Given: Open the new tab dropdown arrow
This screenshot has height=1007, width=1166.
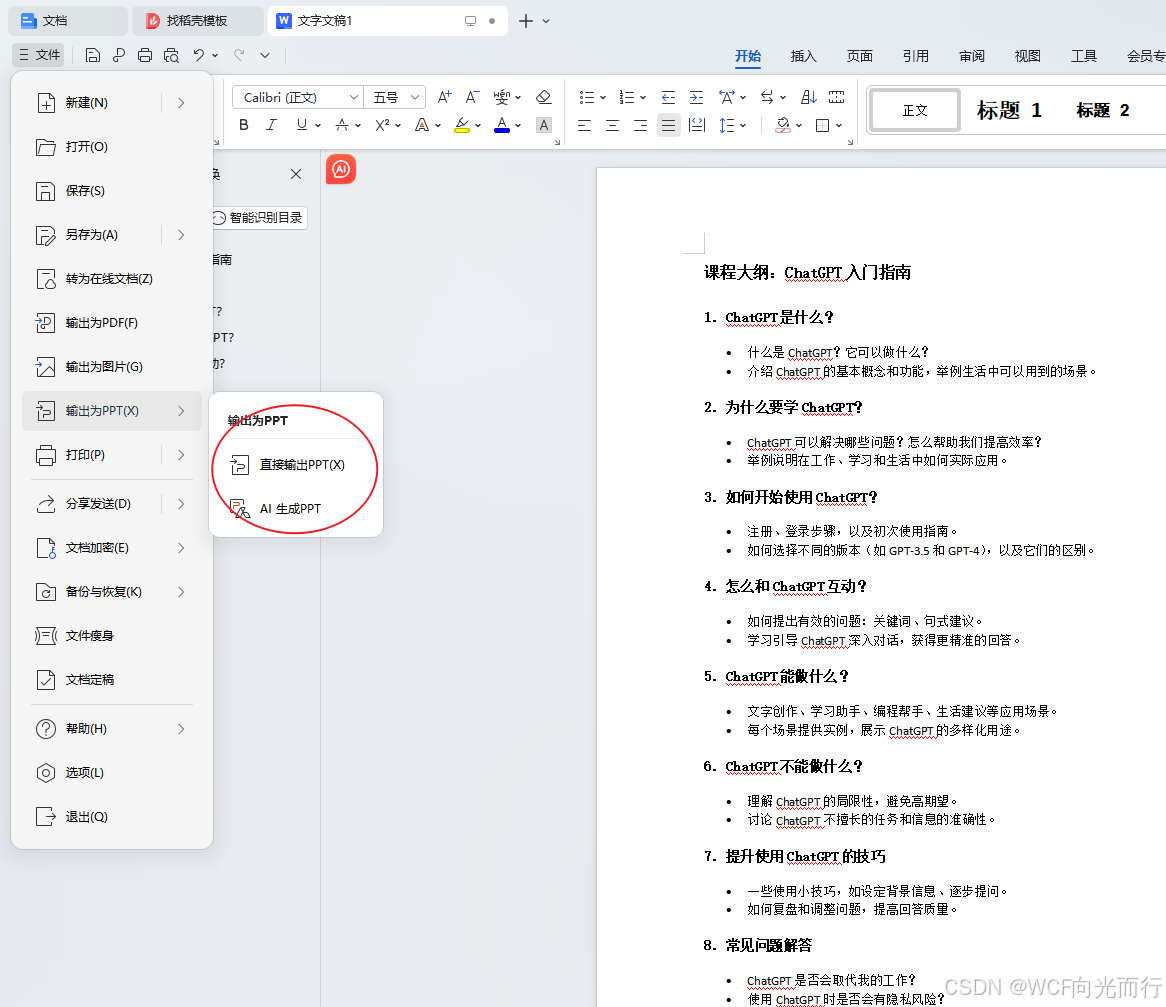Looking at the screenshot, I should point(546,21).
